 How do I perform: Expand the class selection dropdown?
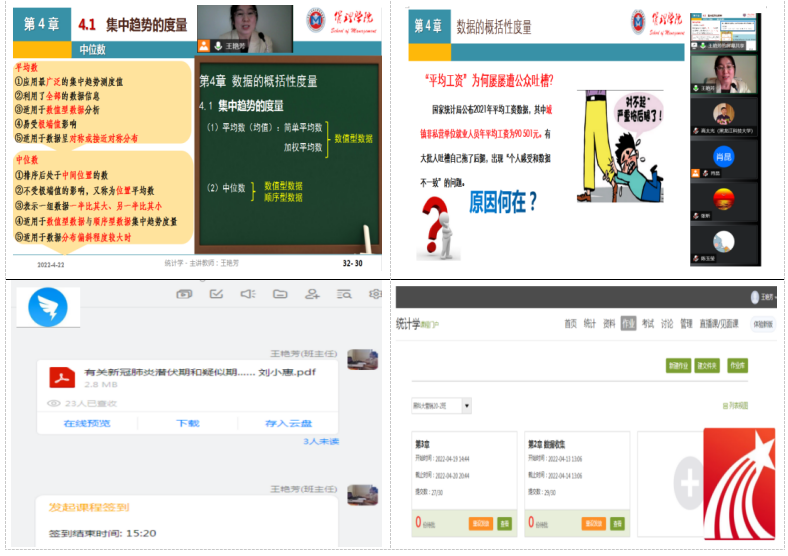pos(466,406)
